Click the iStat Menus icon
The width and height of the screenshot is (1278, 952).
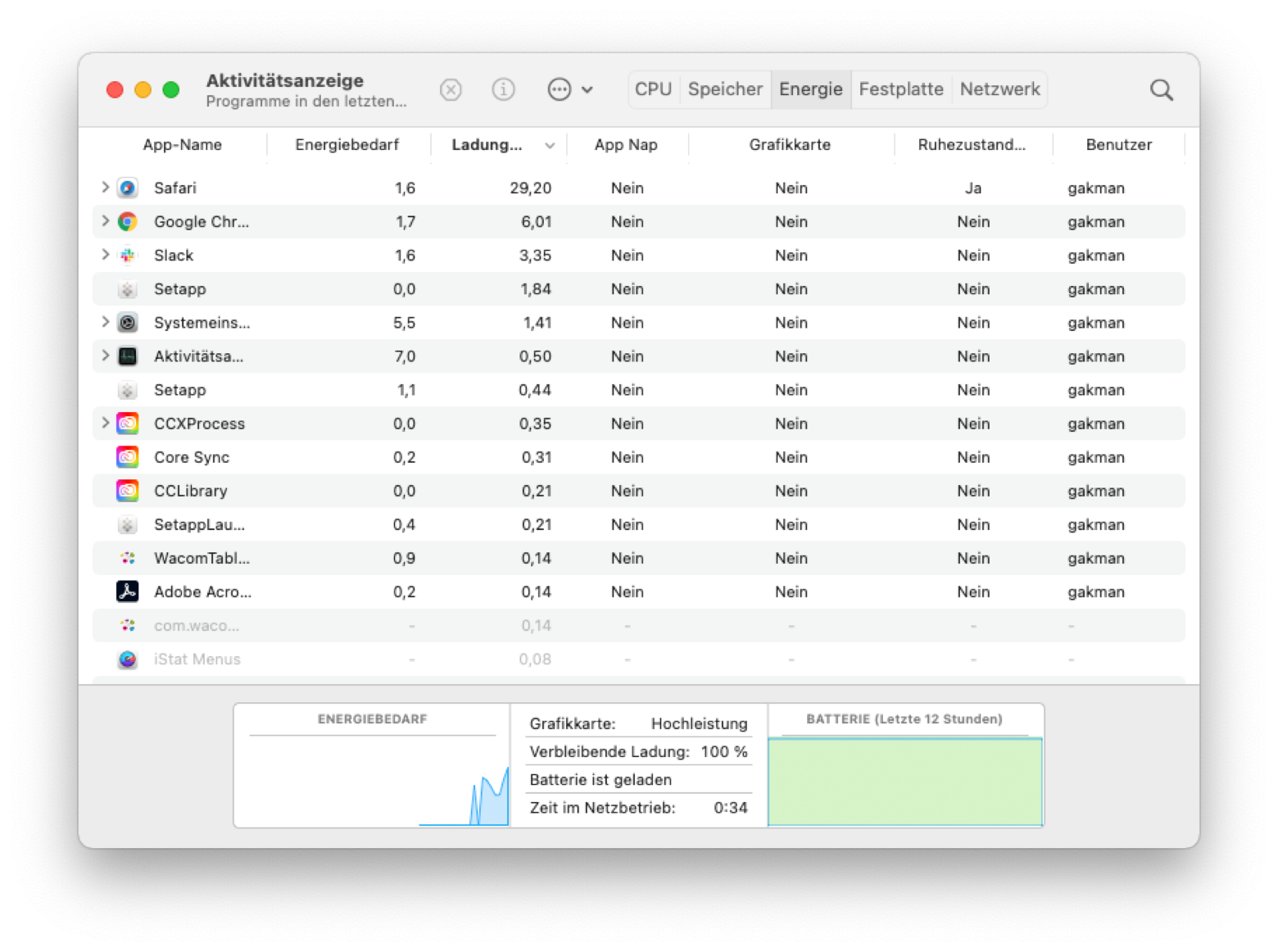pyautogui.click(x=127, y=659)
